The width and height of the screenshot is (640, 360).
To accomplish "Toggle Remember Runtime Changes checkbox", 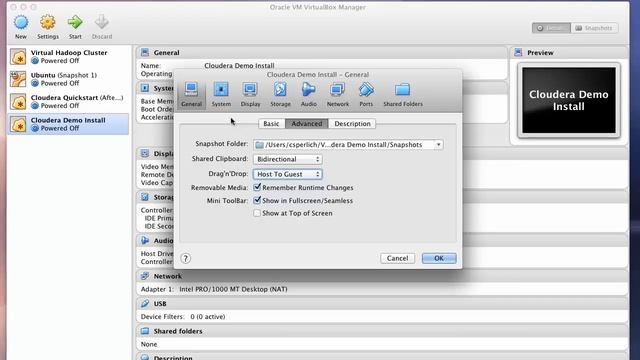I will pyautogui.click(x=257, y=187).
